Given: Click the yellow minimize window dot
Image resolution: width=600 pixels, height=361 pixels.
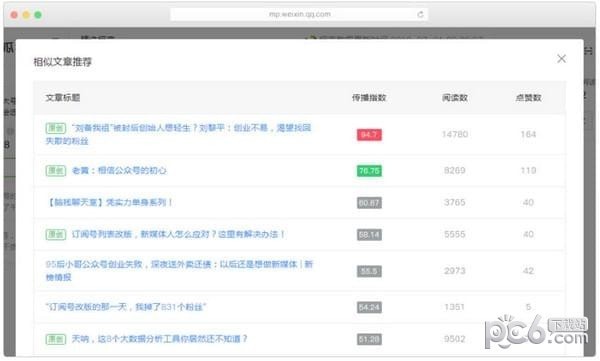Looking at the screenshot, I should (26, 15).
